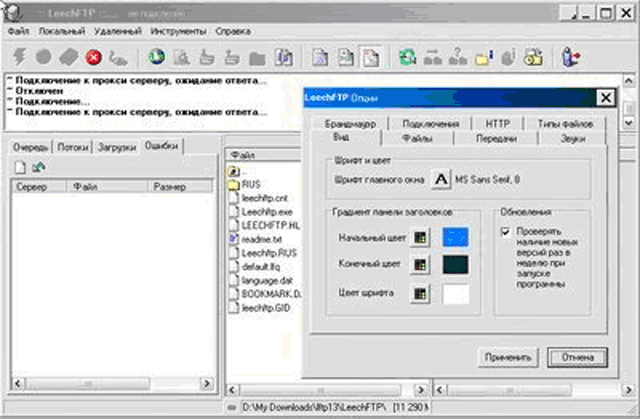Click the lightning bolt connect icon
The width and height of the screenshot is (640, 419).
19,57
